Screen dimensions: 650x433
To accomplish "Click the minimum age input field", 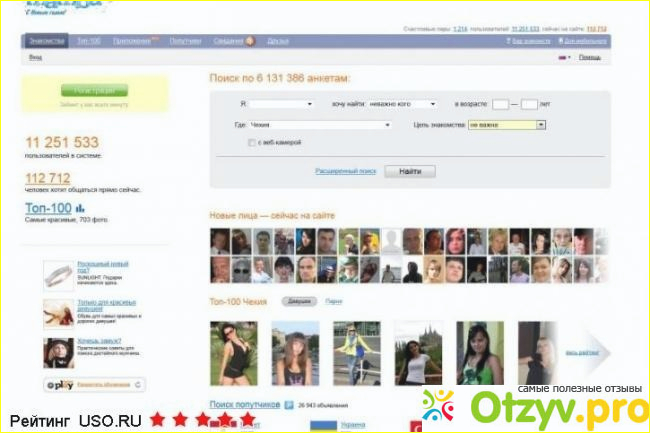I will click(500, 103).
